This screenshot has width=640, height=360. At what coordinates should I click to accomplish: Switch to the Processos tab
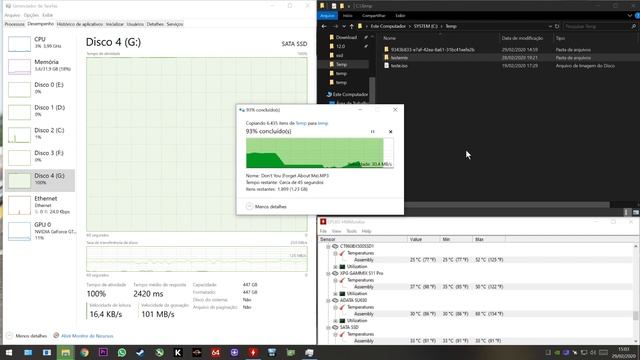pos(15,24)
